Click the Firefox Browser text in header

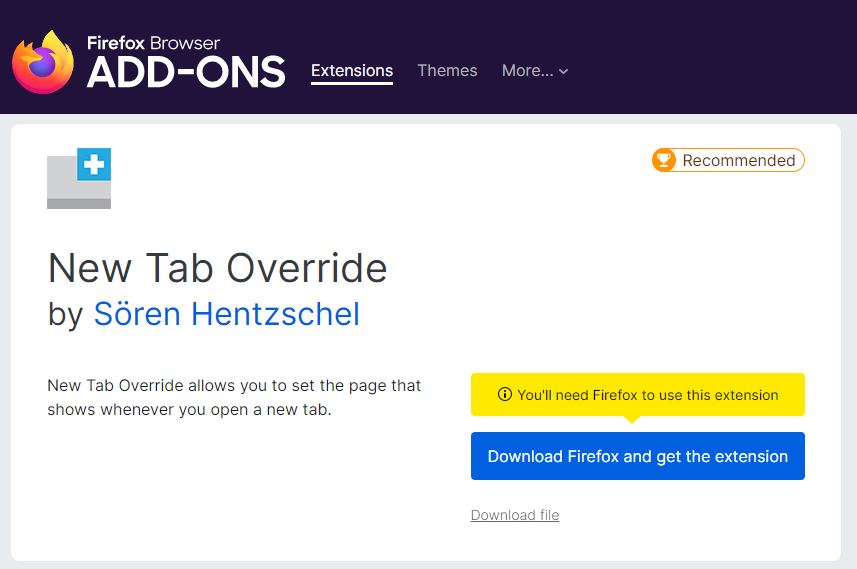tap(153, 43)
